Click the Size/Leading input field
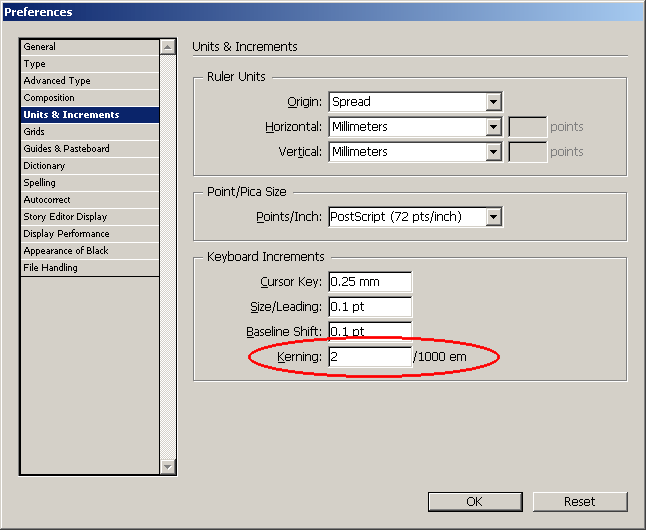 point(370,307)
